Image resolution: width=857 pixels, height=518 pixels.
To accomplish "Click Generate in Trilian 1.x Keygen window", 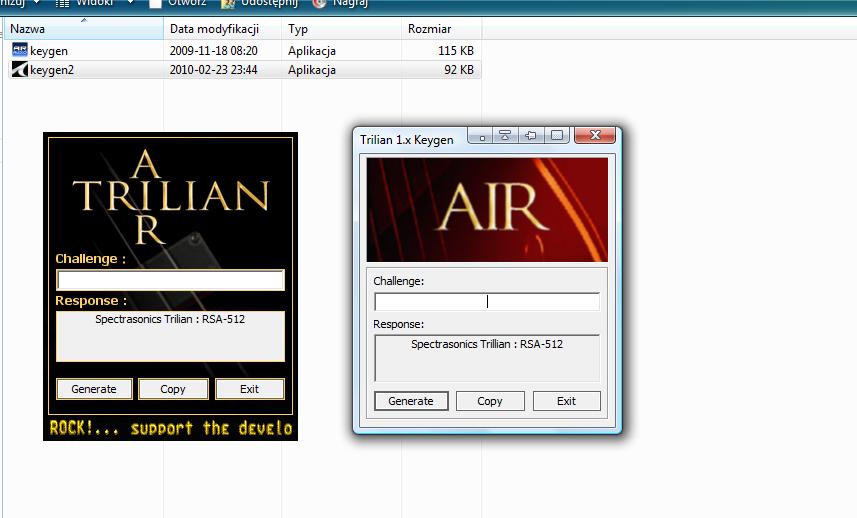I will pos(411,401).
